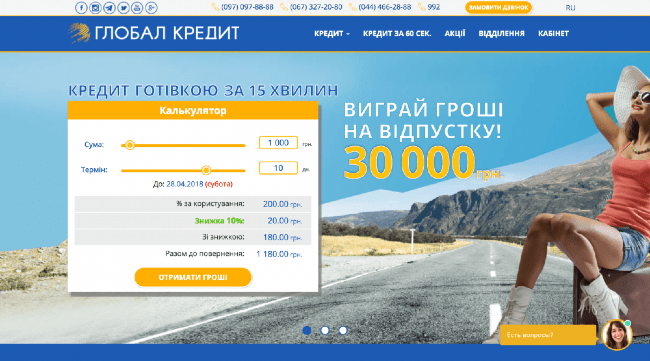Screen dimensions: 650x361
Task: Select the first carousel slide dot
Action: pos(307,330)
